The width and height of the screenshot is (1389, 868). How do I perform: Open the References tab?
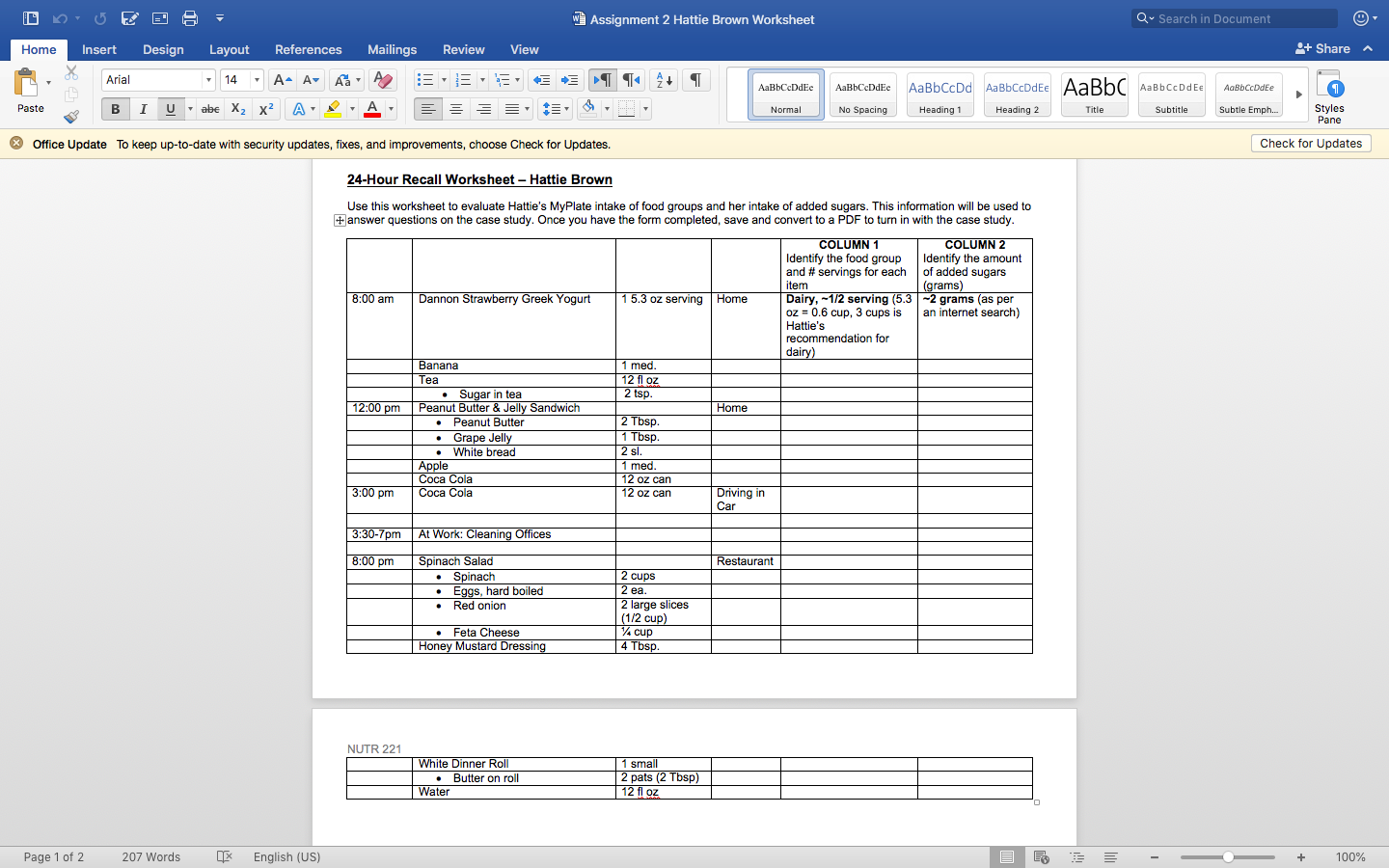(308, 49)
